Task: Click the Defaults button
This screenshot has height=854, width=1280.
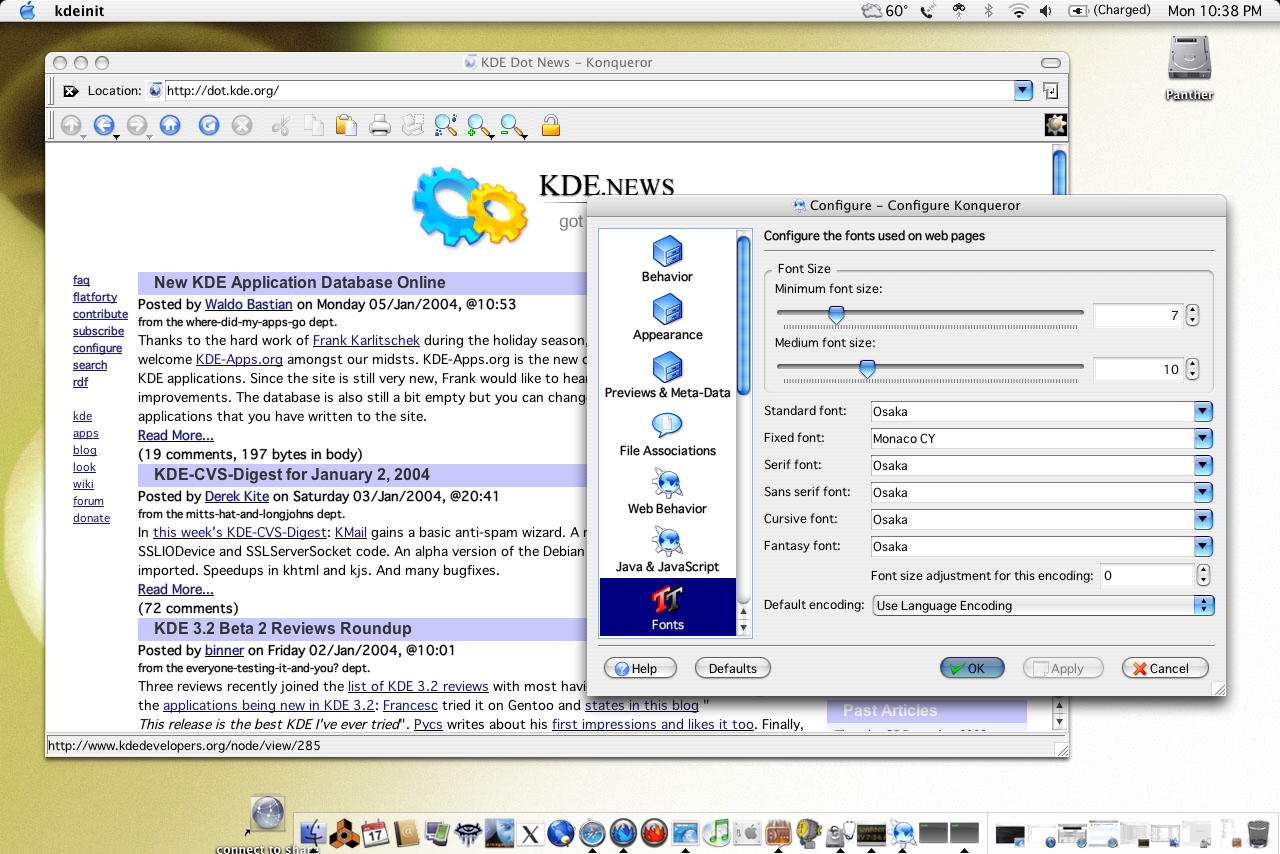Action: 733,668
